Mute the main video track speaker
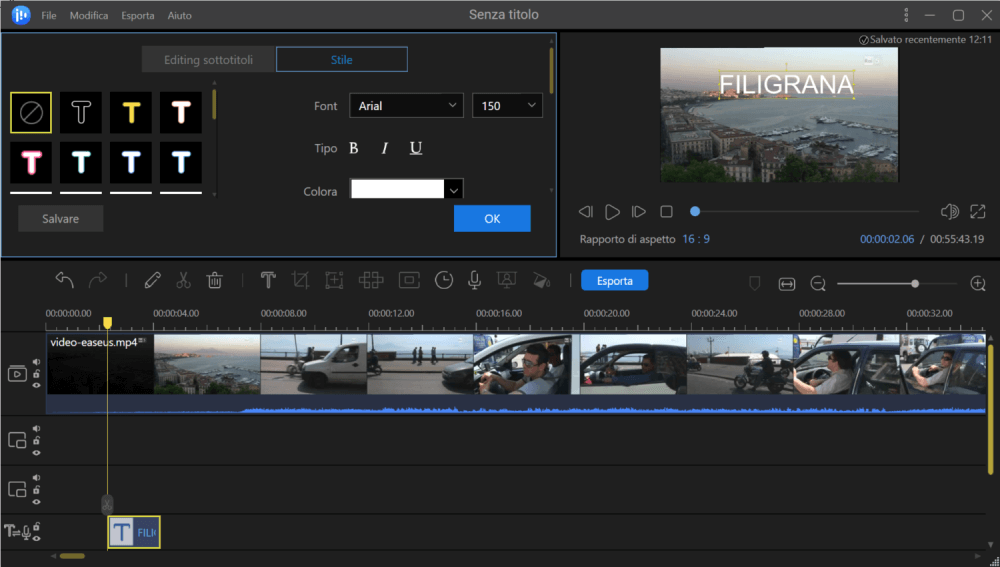 point(36,362)
